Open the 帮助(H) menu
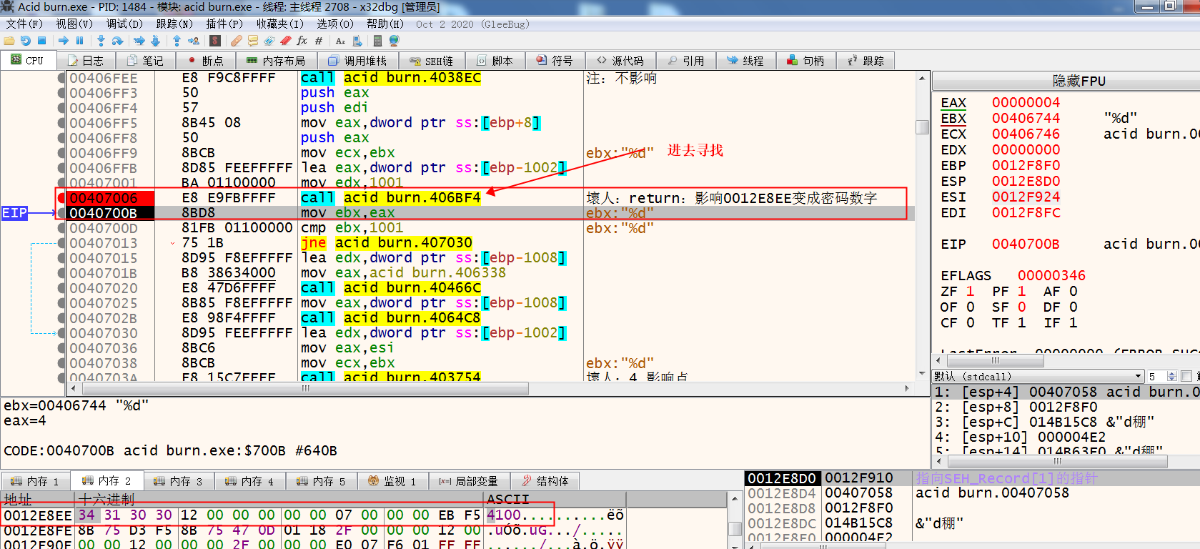This screenshot has width=1200, height=549. [386, 23]
